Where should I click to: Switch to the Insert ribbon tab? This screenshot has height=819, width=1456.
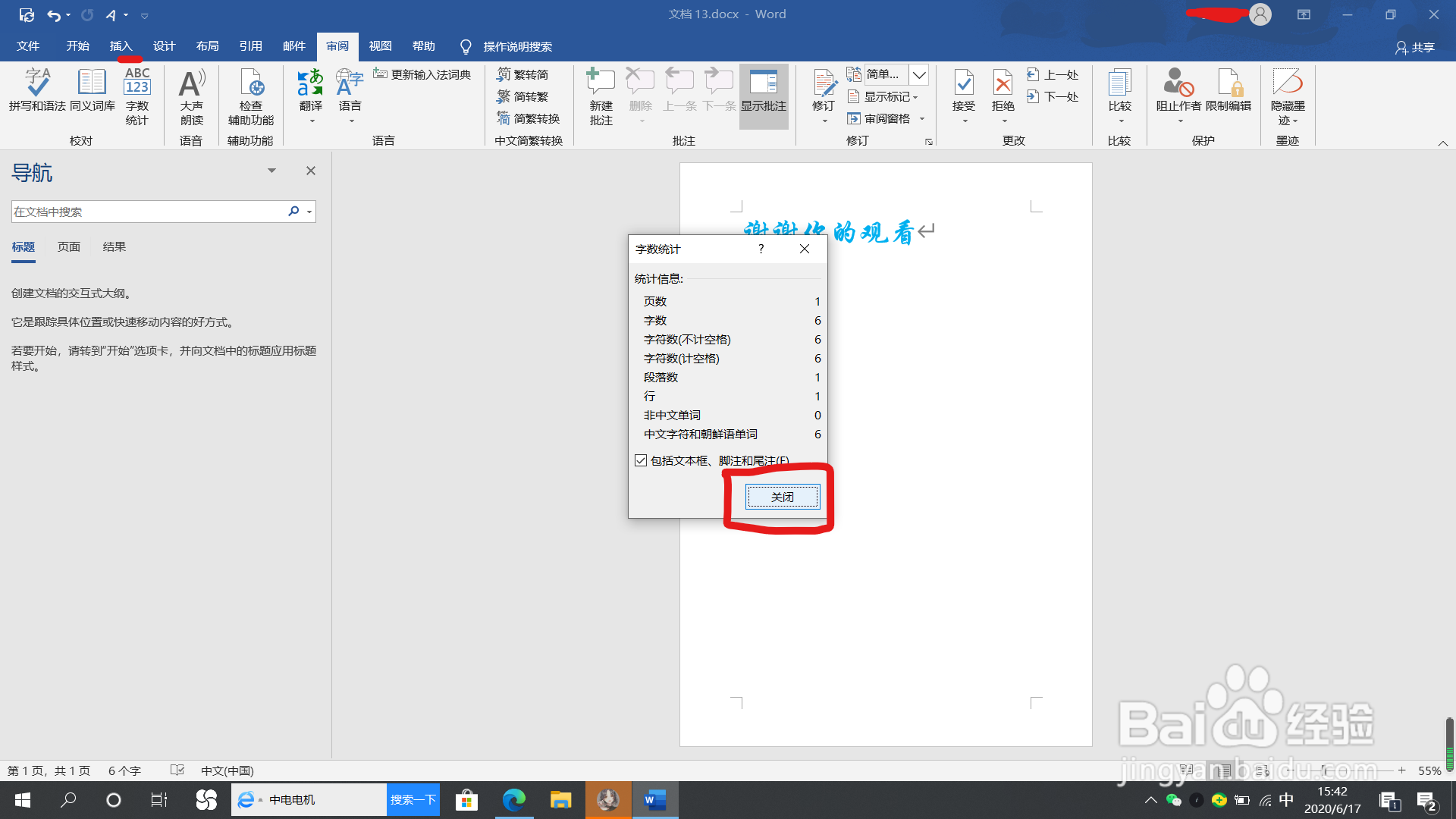121,46
